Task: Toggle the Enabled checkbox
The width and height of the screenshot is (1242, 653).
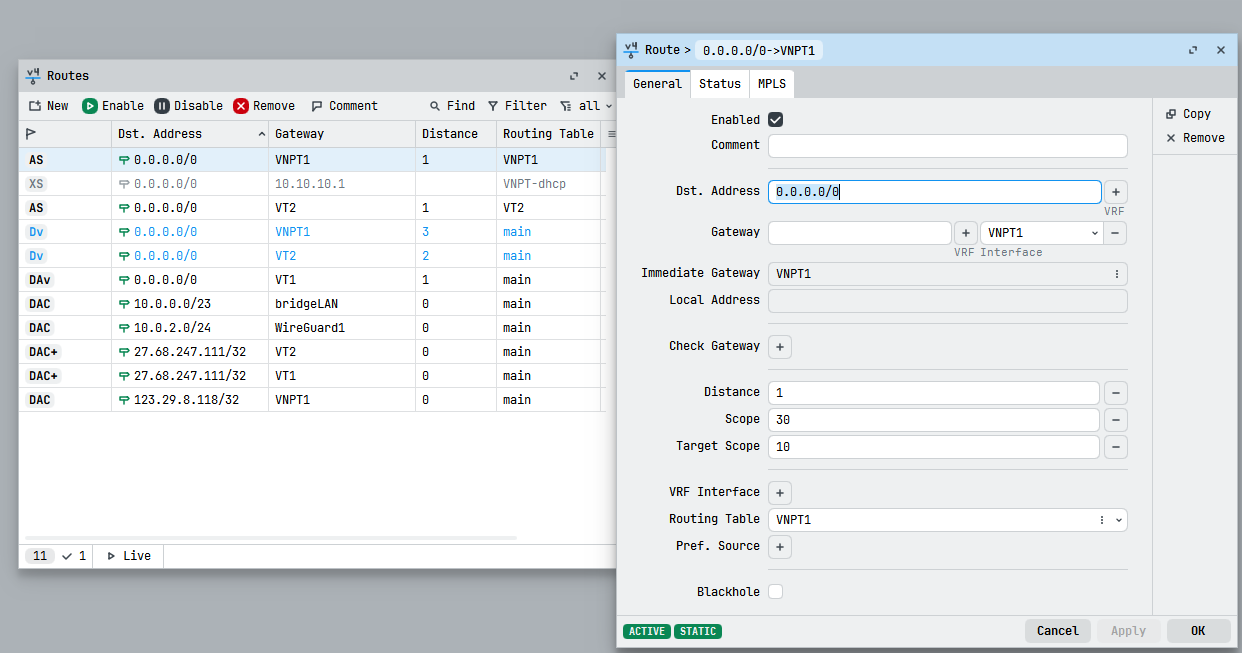Action: (775, 120)
